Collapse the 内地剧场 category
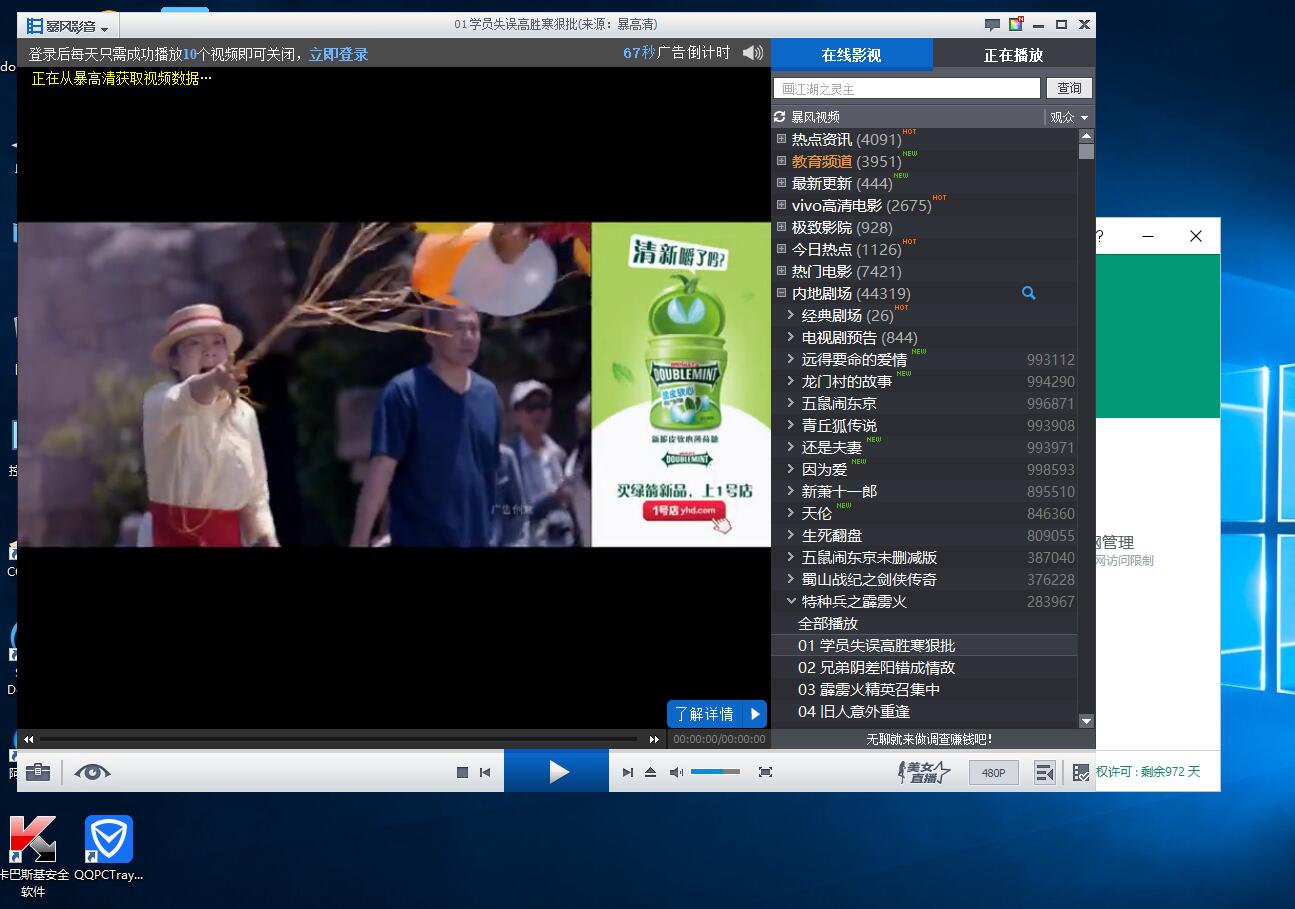This screenshot has height=909, width=1295. pyautogui.click(x=782, y=293)
